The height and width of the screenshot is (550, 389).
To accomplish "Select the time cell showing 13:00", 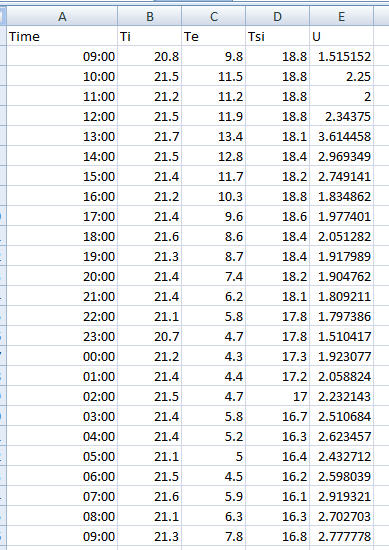I will 62,136.
